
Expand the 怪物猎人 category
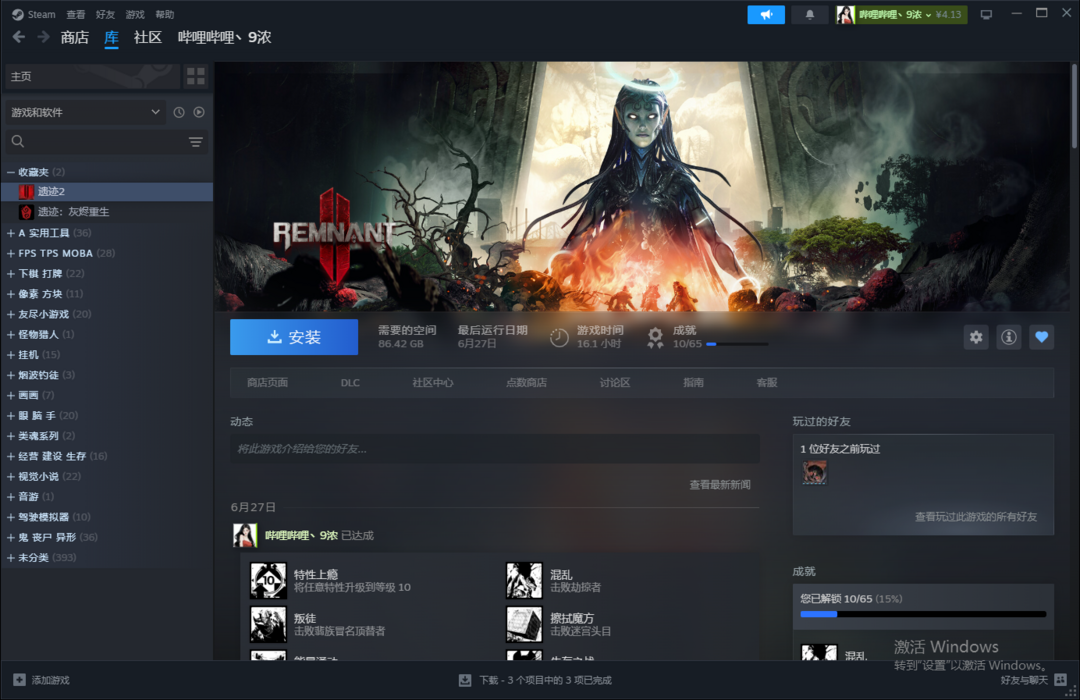tap(10, 334)
